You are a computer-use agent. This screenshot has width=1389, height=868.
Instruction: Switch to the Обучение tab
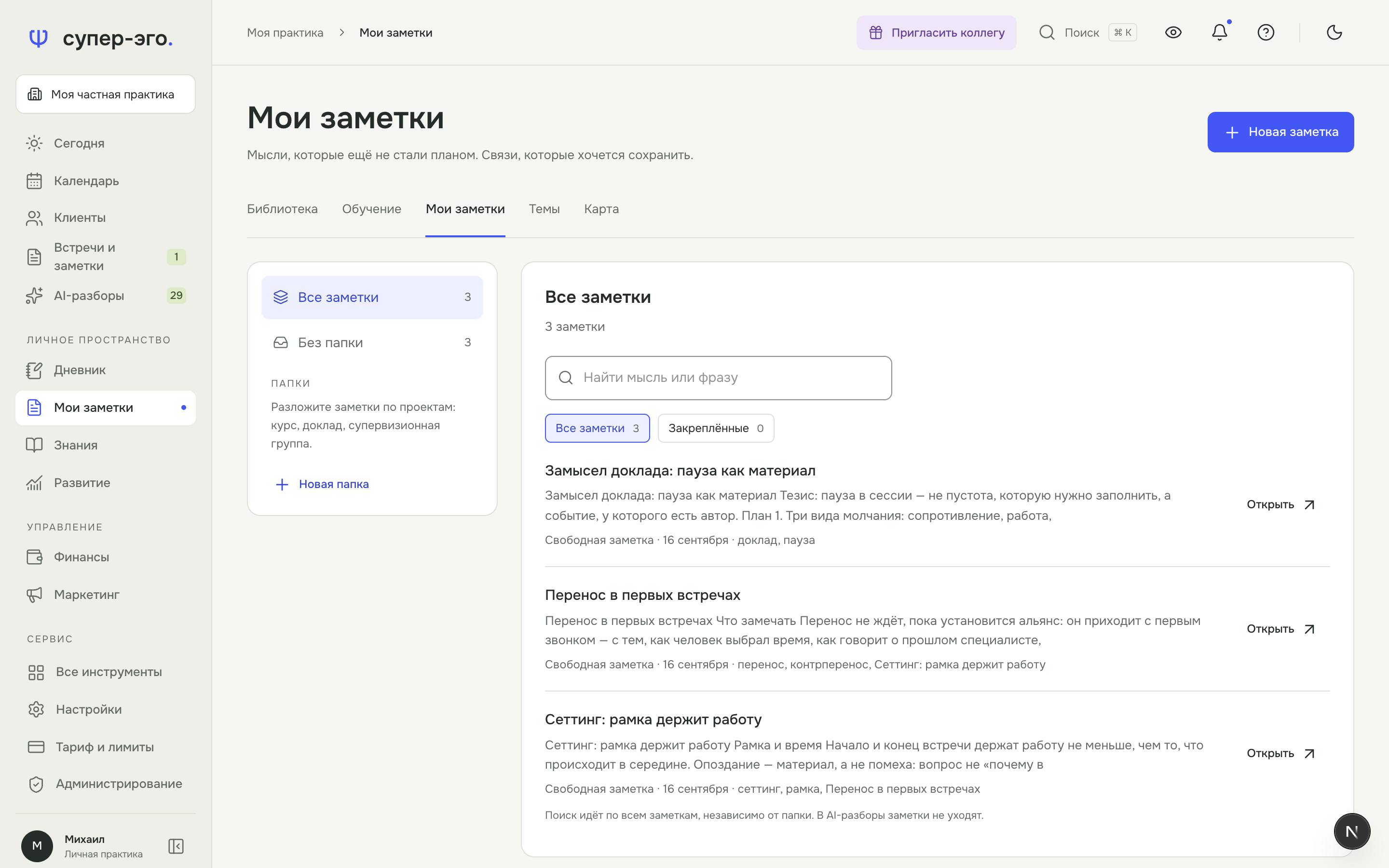coord(371,209)
